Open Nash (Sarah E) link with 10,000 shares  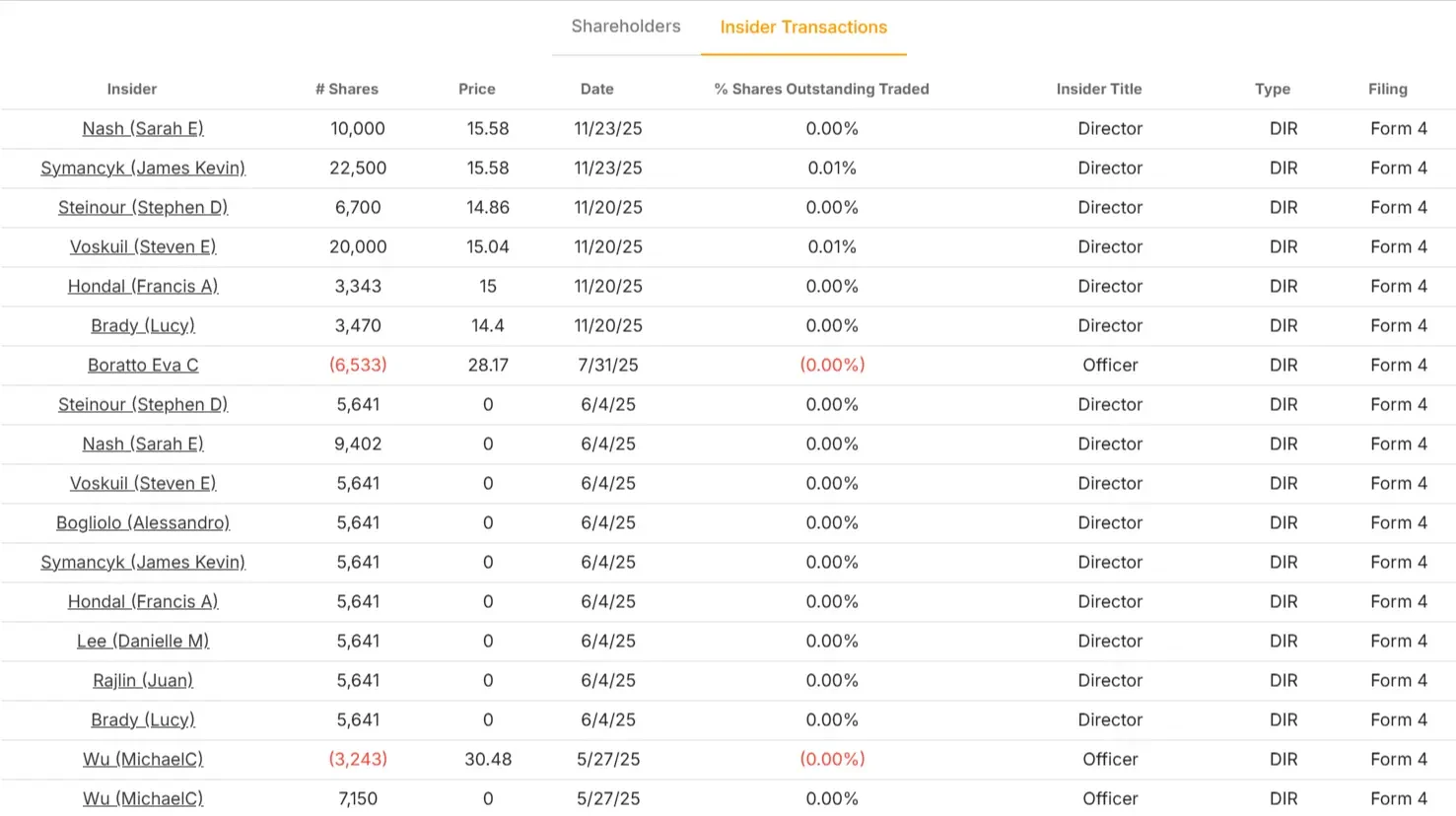click(143, 128)
